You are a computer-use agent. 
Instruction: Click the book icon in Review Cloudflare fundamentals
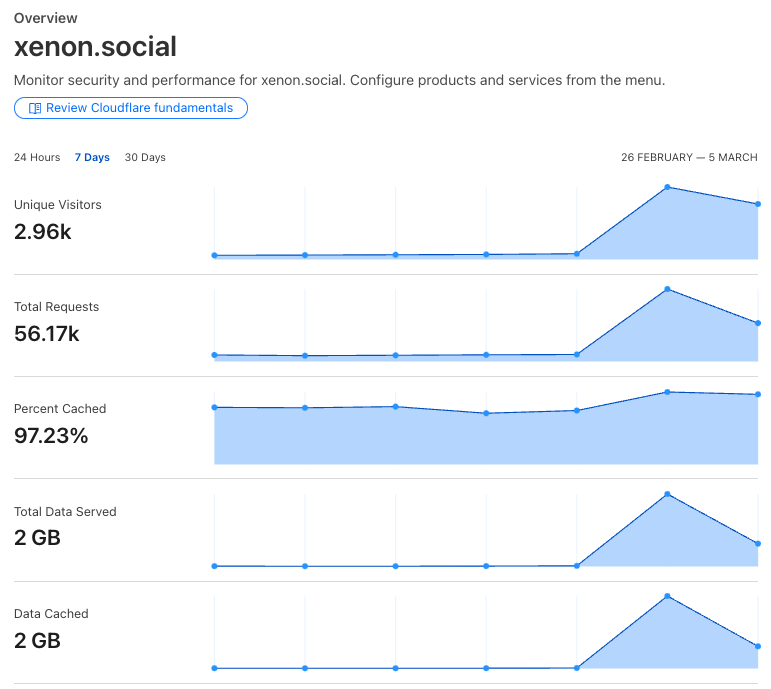pyautogui.click(x=35, y=108)
